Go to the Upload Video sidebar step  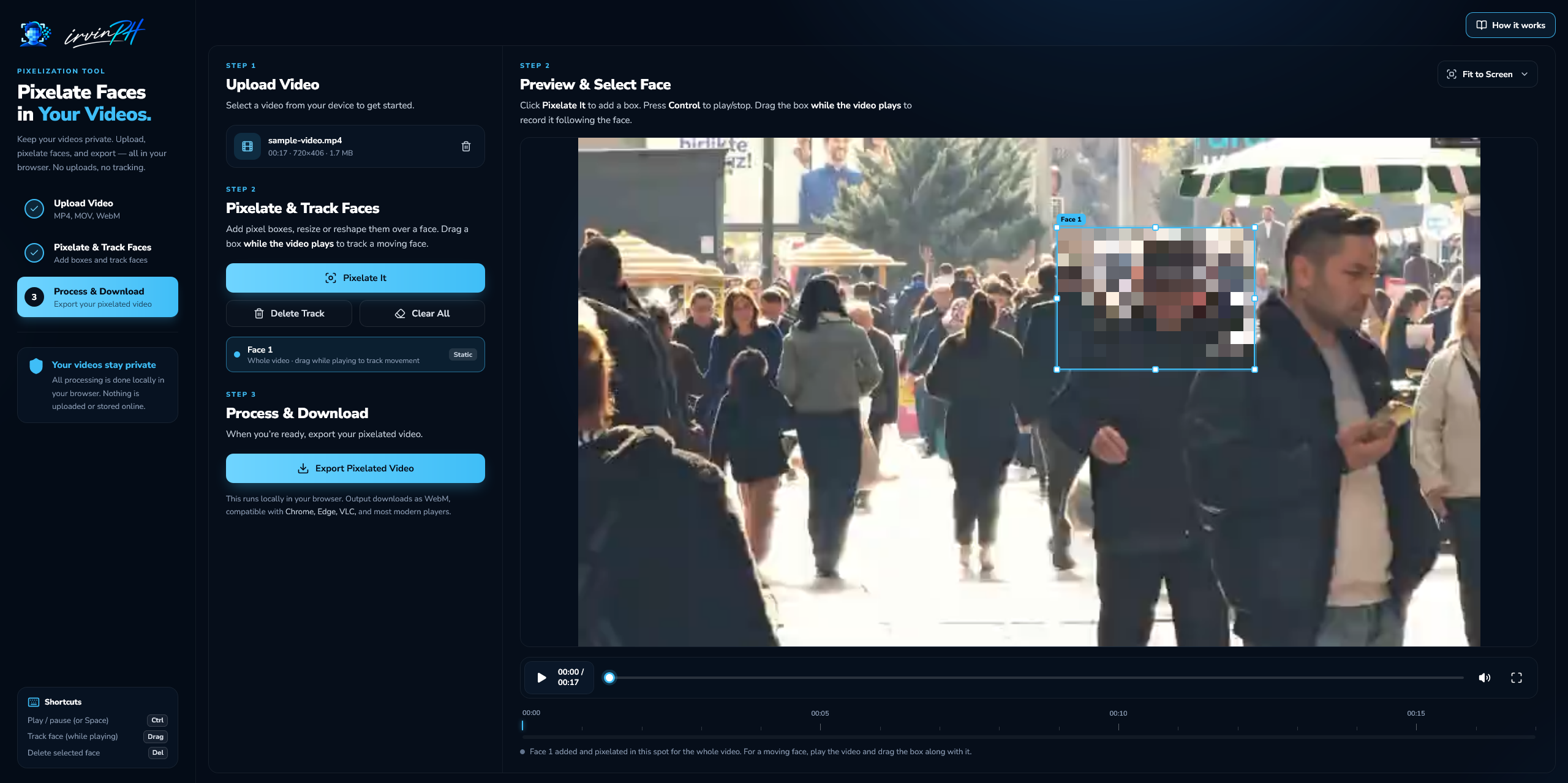coord(98,209)
